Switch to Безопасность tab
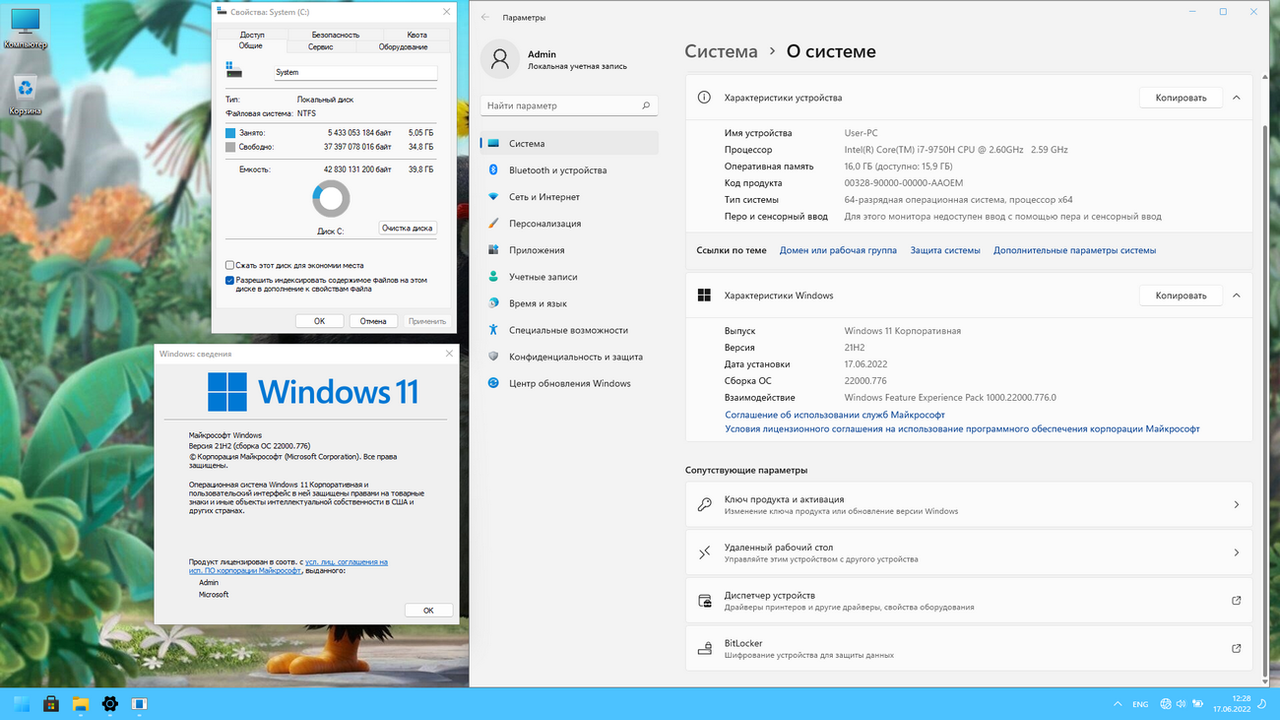This screenshot has width=1280, height=720. (x=335, y=35)
